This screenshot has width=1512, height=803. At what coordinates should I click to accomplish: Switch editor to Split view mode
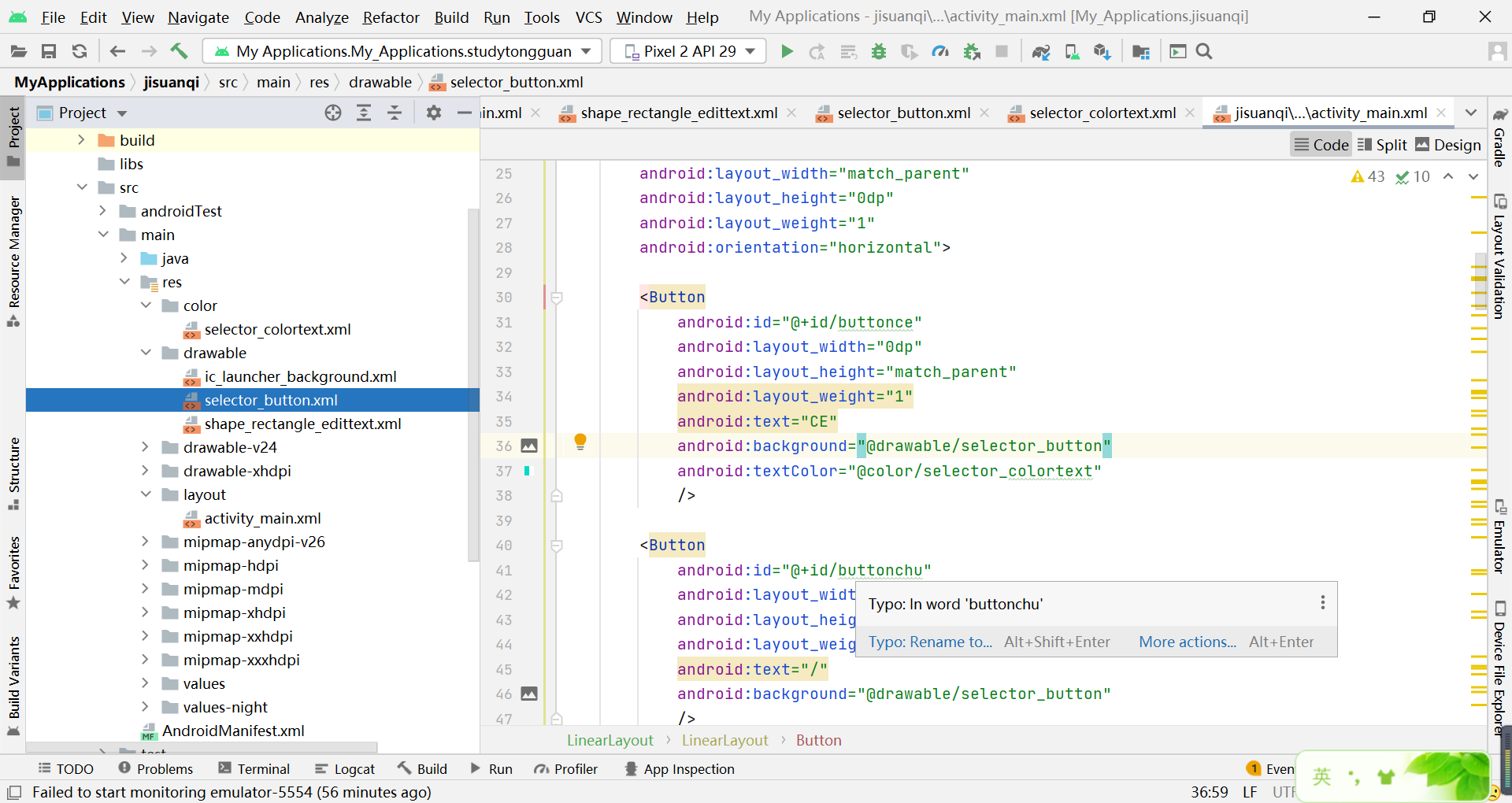1383,144
